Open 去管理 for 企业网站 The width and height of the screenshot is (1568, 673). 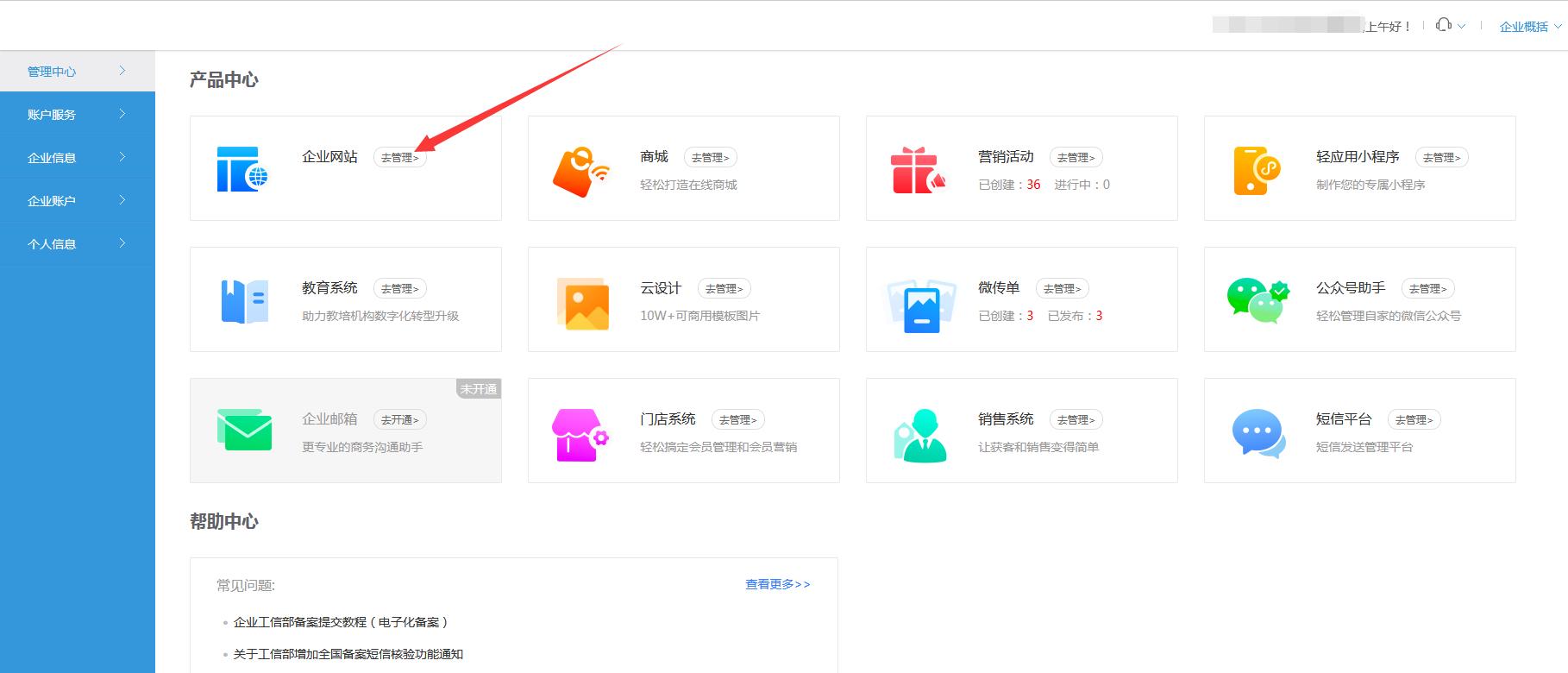400,158
